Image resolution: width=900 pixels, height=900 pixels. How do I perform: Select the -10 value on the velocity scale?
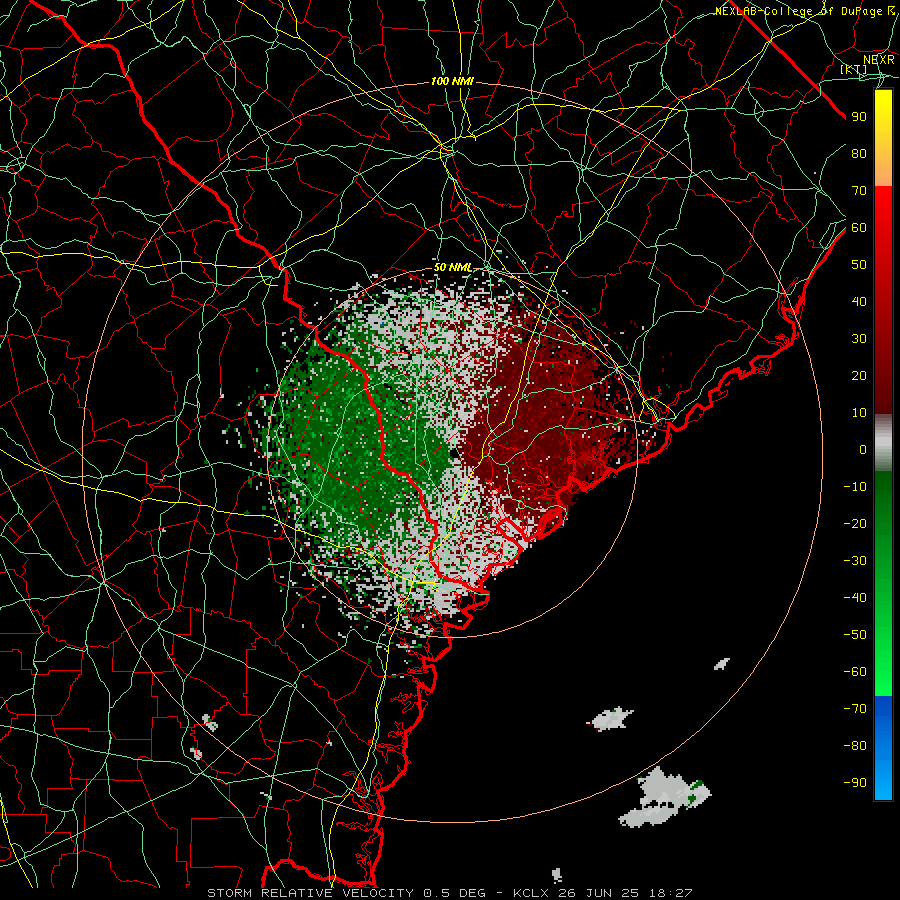coord(855,487)
